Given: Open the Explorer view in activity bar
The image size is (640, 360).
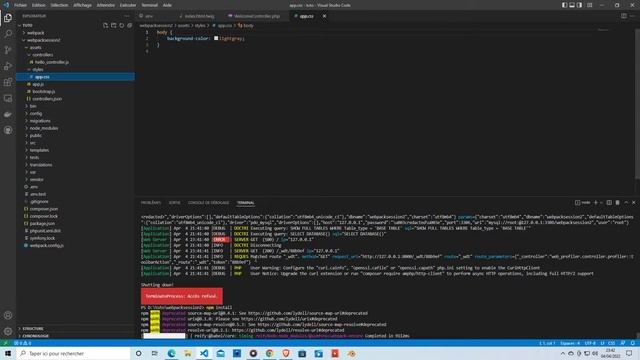Looking at the screenshot, I should (x=8, y=18).
